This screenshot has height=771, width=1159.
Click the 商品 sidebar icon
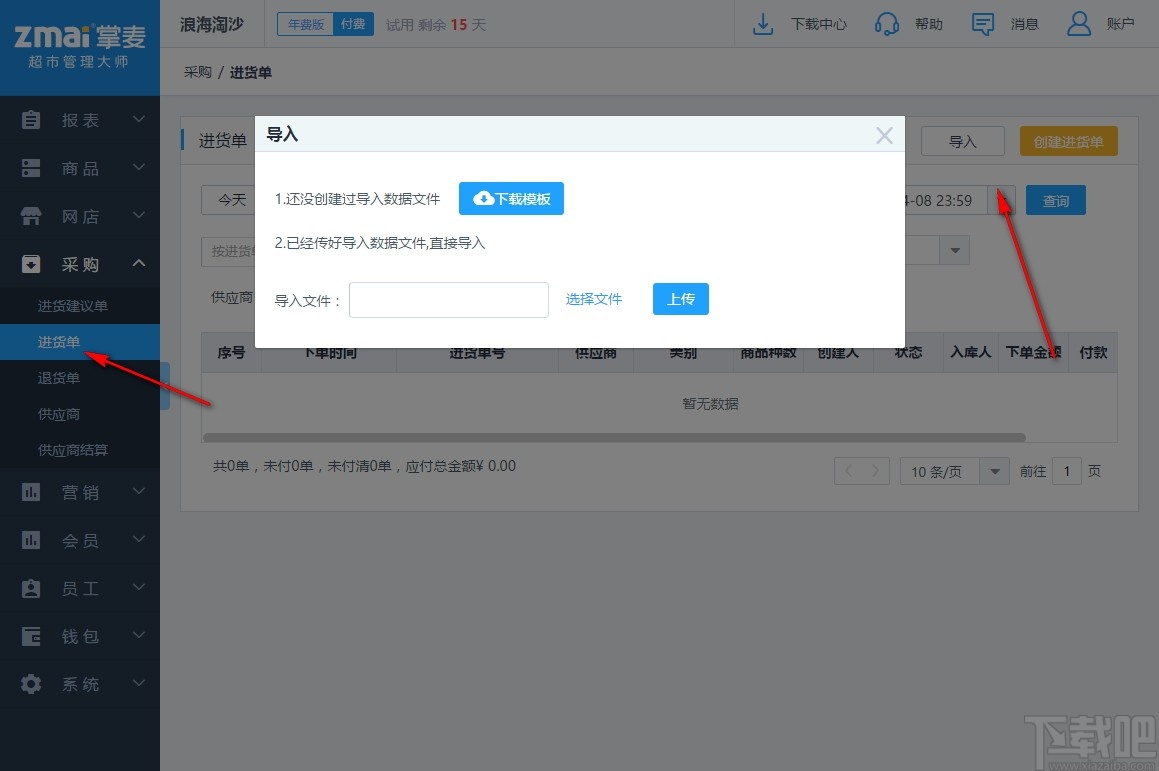(x=30, y=167)
